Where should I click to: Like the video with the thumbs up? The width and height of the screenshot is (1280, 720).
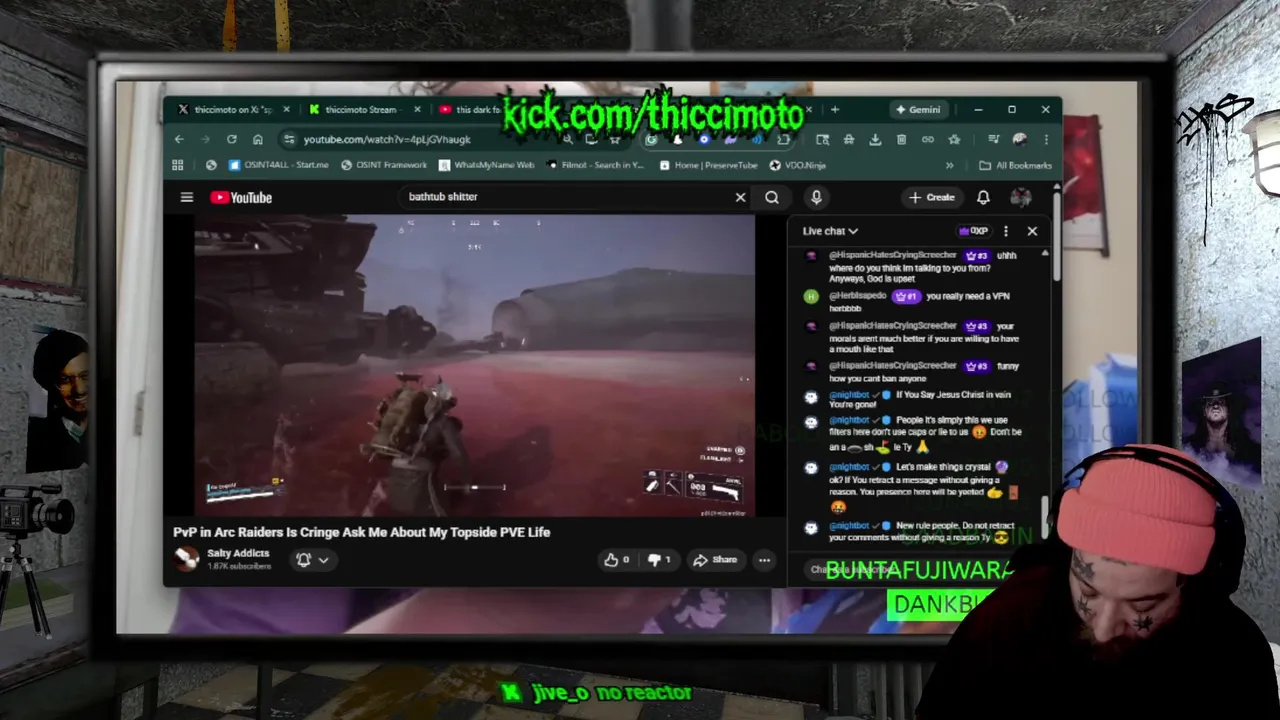click(616, 560)
